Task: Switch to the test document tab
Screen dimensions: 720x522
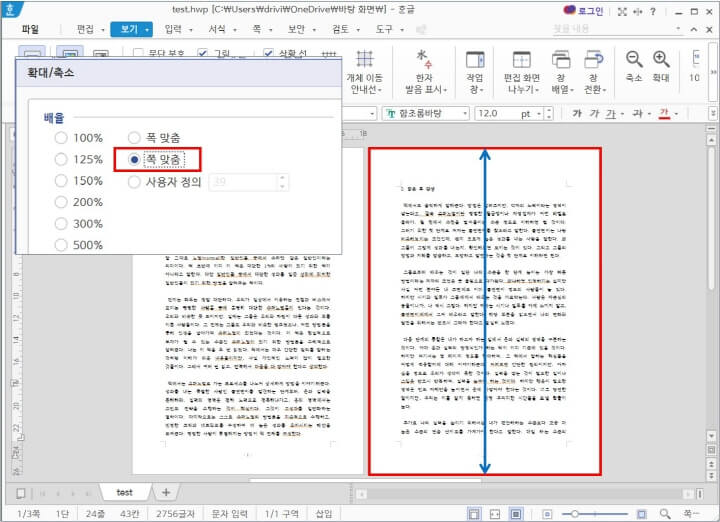Action: pos(124,492)
